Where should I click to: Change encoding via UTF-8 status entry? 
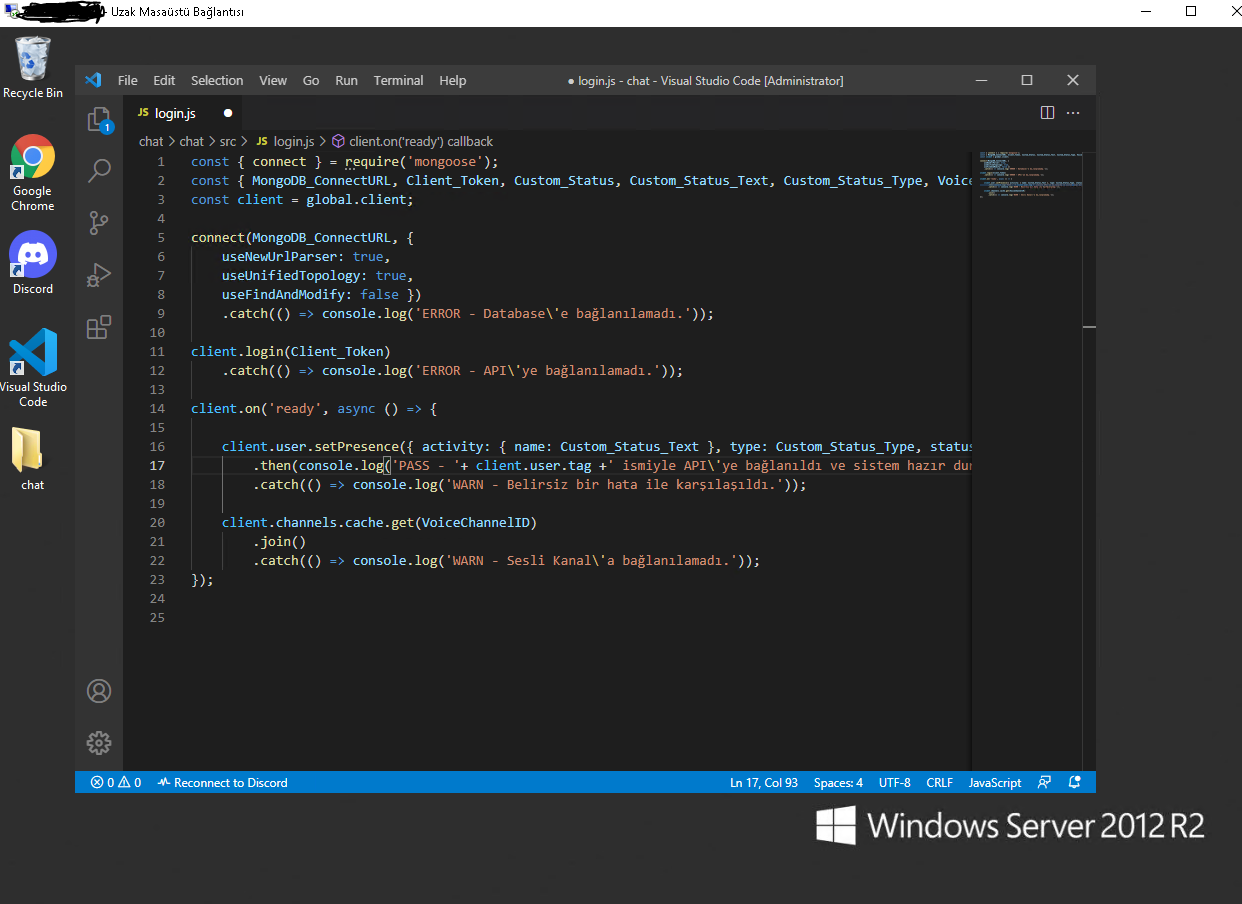coord(895,783)
